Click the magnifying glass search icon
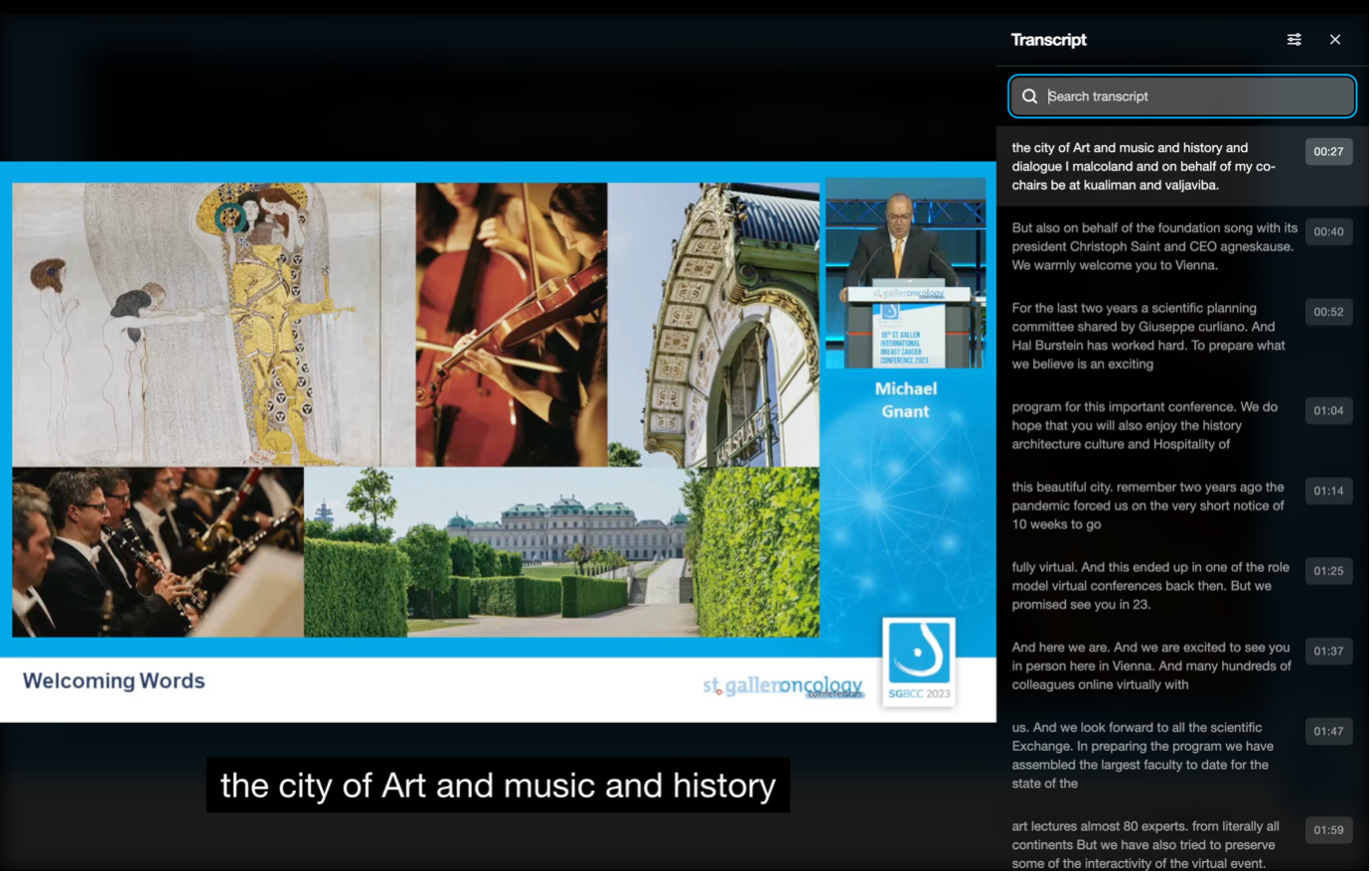The image size is (1372, 874). [x=1030, y=96]
